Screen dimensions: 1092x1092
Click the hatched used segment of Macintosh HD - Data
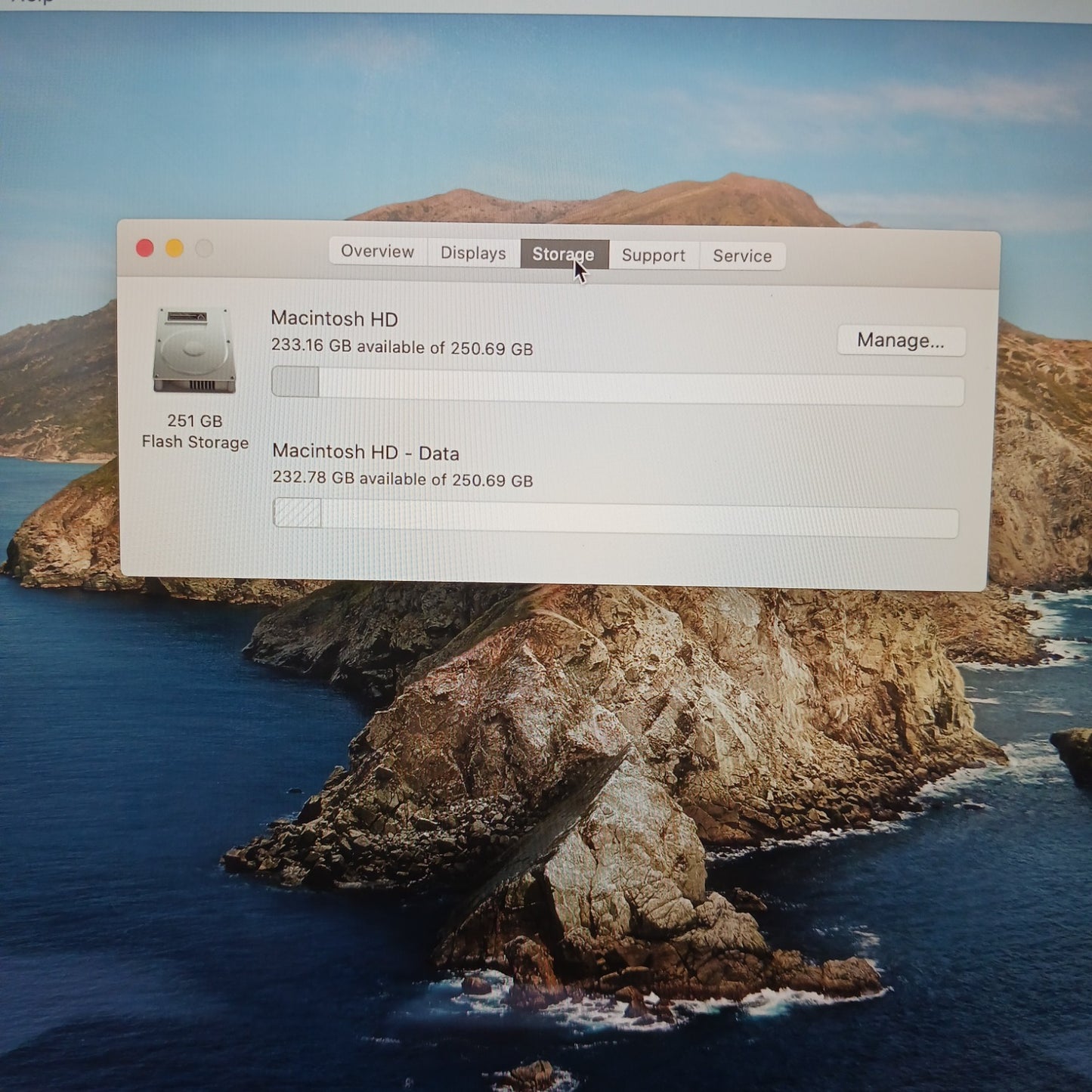(297, 513)
